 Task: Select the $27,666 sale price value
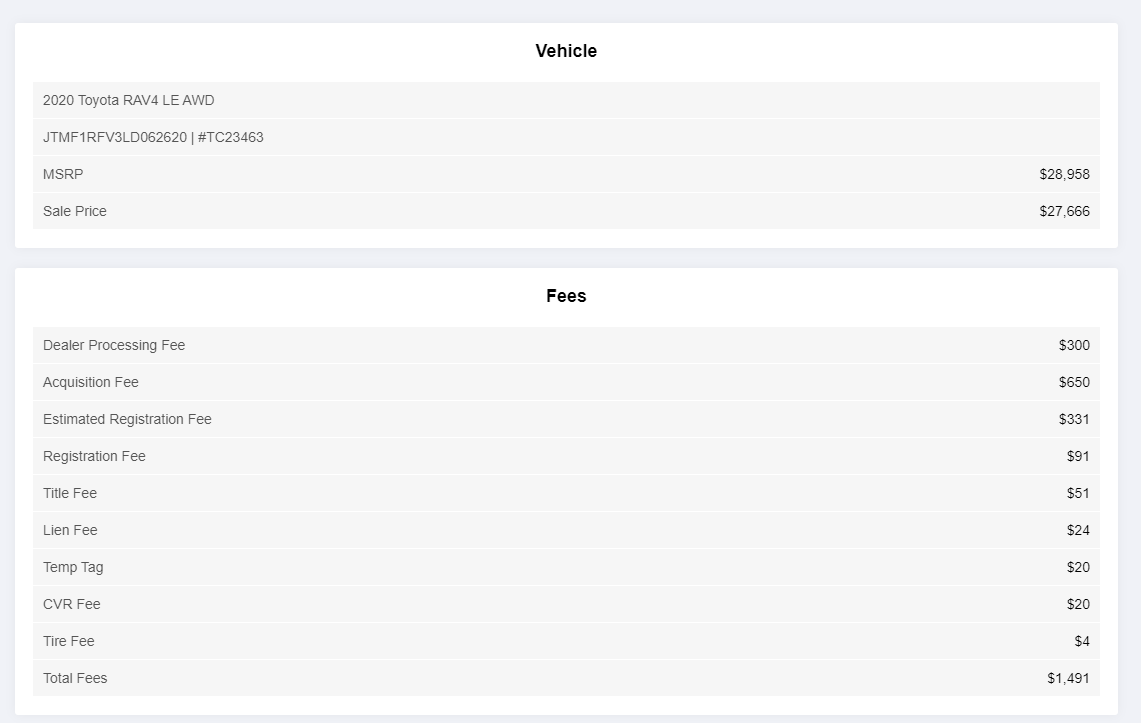tap(1065, 212)
